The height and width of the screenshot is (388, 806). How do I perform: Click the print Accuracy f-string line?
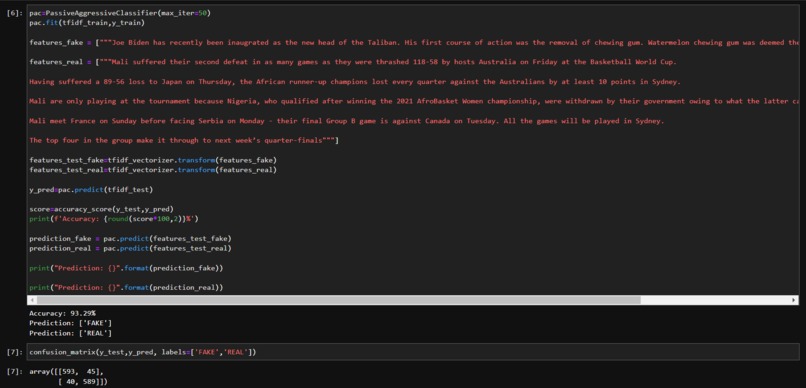(x=114, y=219)
